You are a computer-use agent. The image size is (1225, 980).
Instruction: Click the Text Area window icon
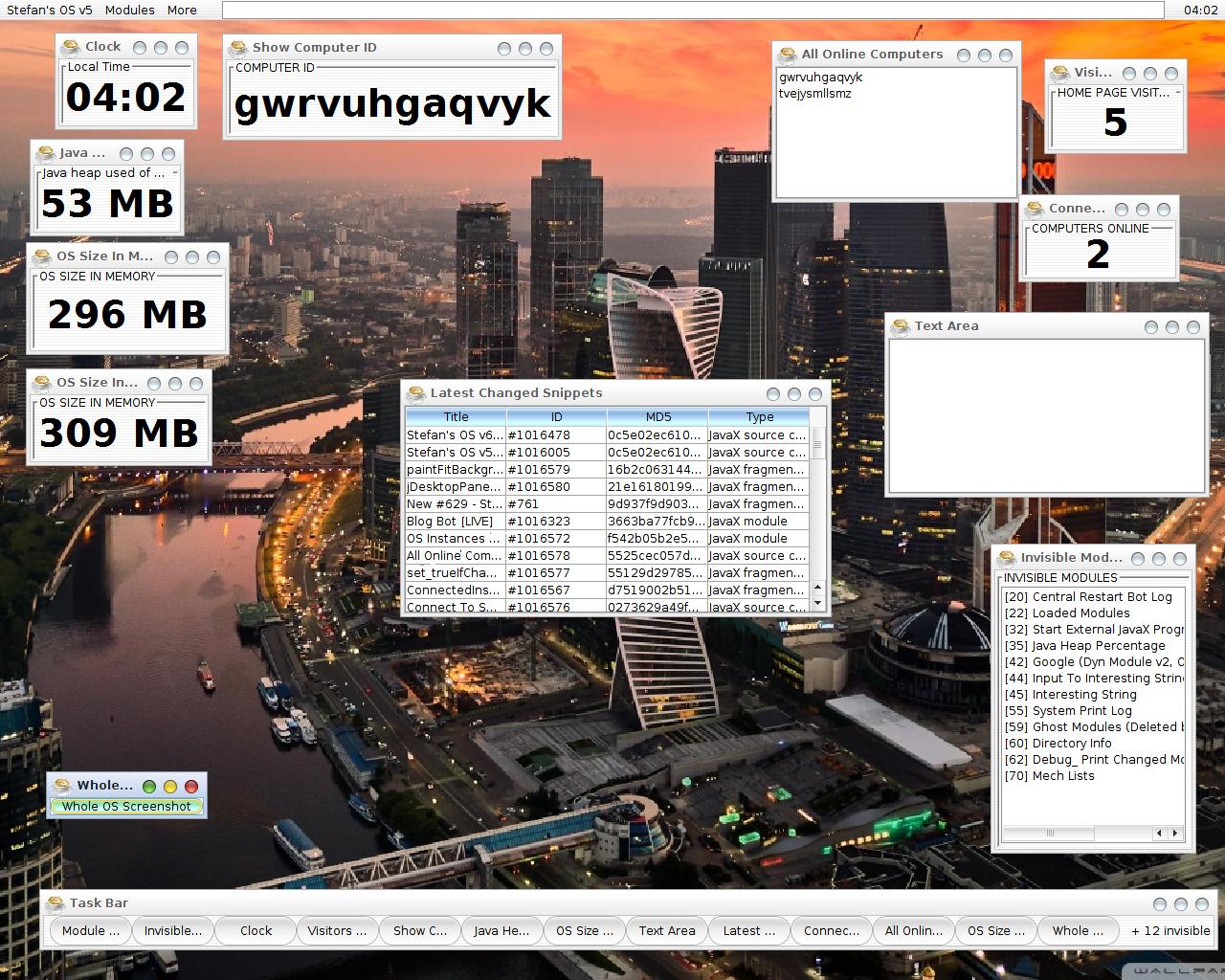[x=900, y=327]
